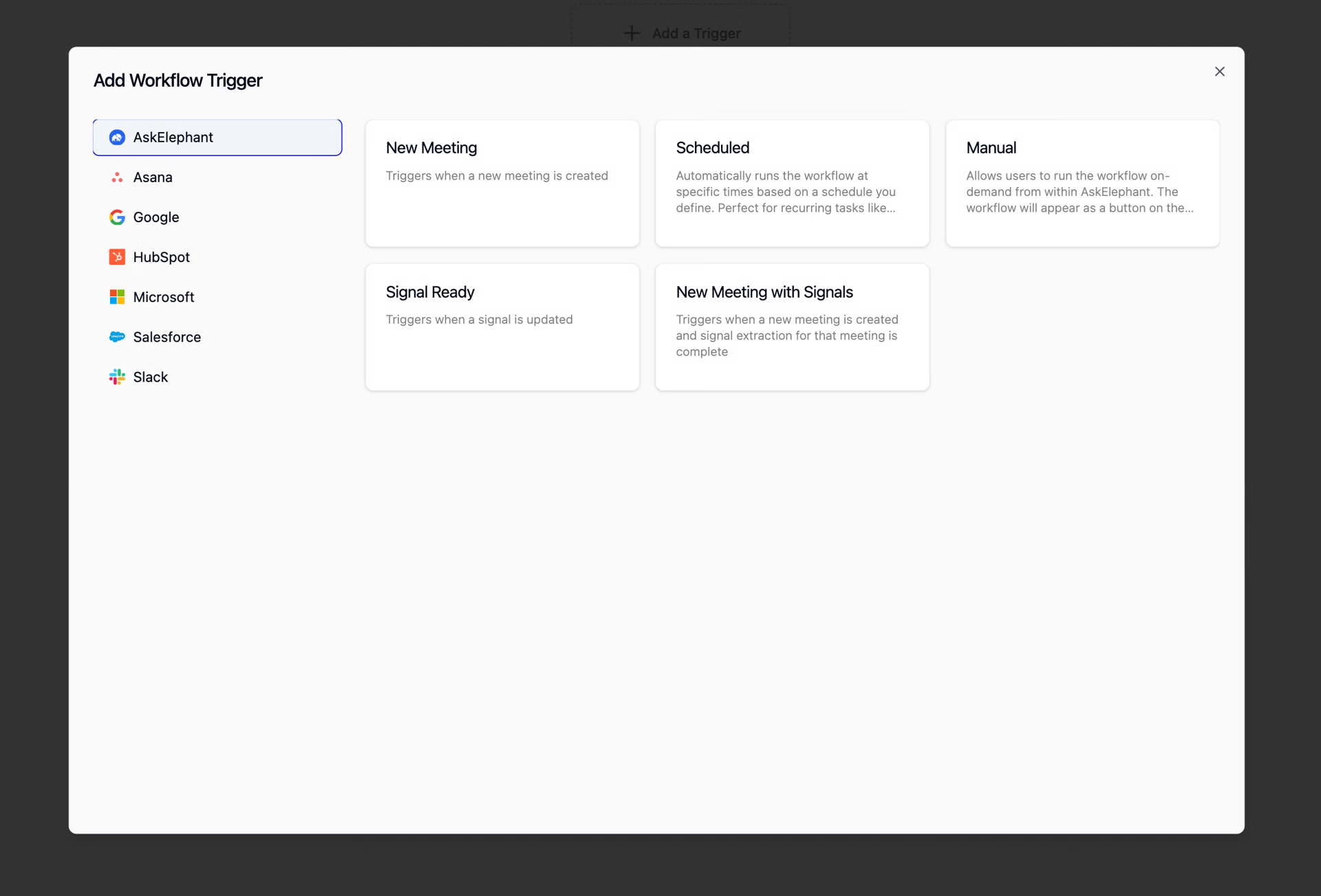
Task: Choose the New Meeting trigger card title
Action: tap(431, 148)
